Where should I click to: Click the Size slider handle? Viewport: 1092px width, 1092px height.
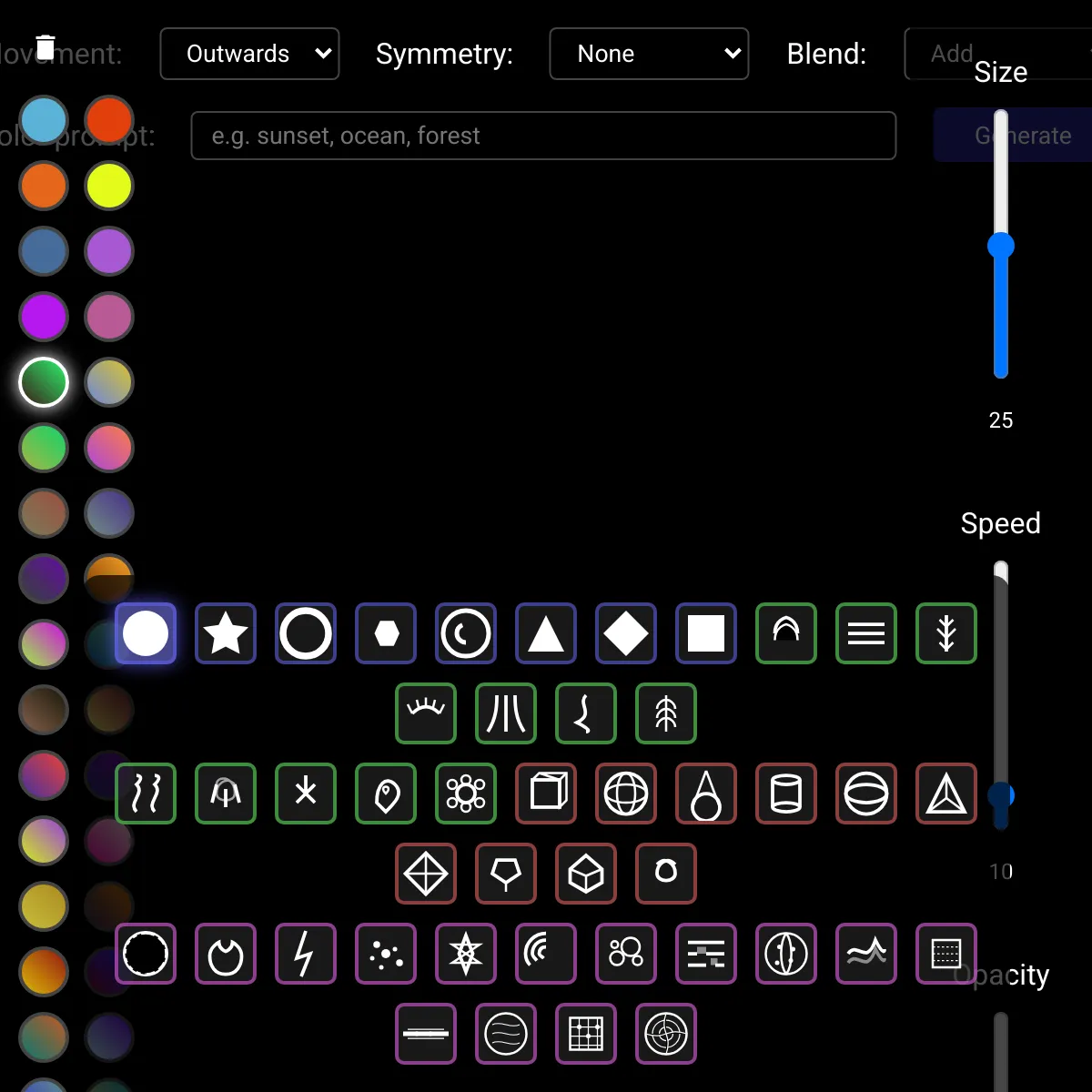(x=1001, y=246)
